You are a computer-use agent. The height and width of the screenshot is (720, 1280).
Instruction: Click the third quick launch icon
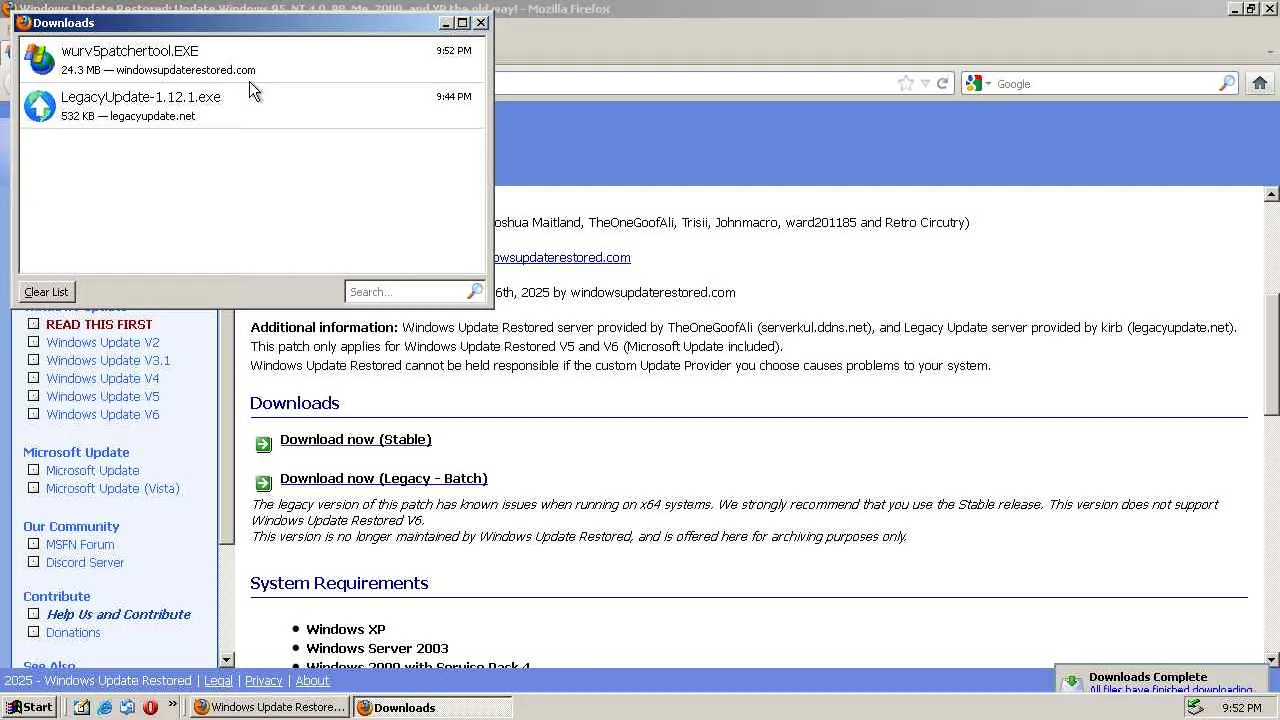pos(127,707)
